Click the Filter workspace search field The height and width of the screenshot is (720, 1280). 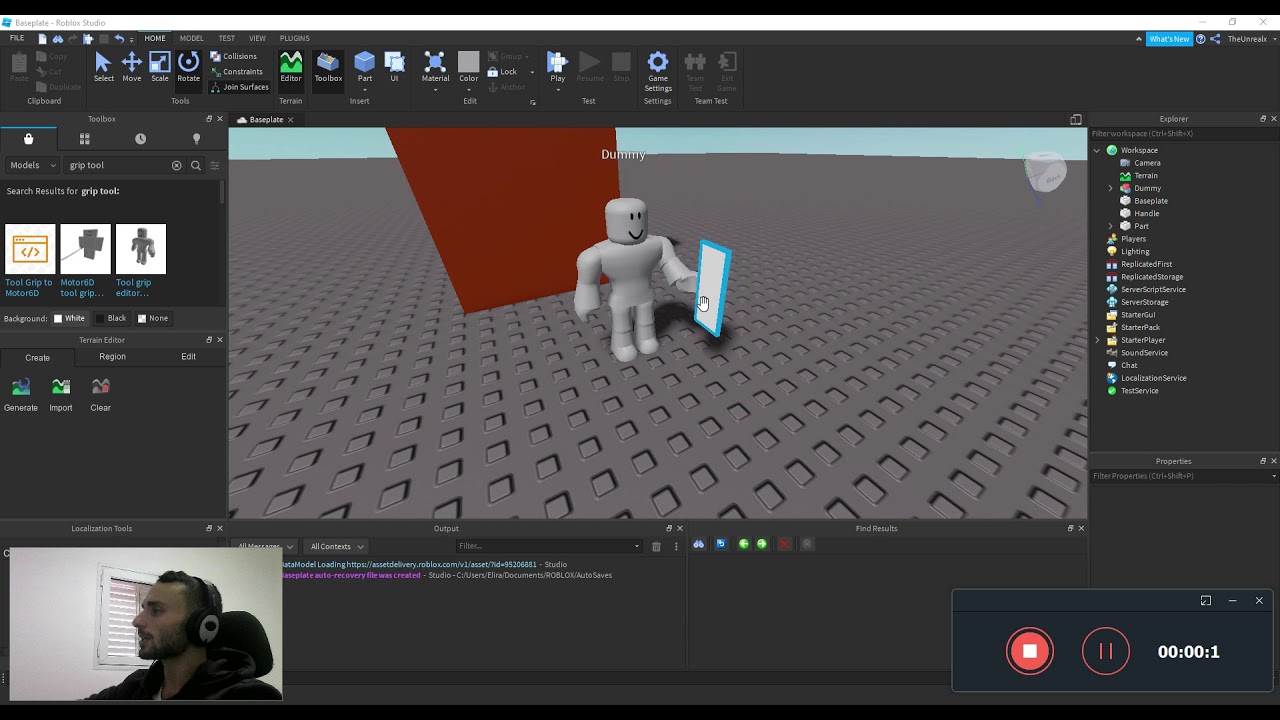pos(1184,134)
